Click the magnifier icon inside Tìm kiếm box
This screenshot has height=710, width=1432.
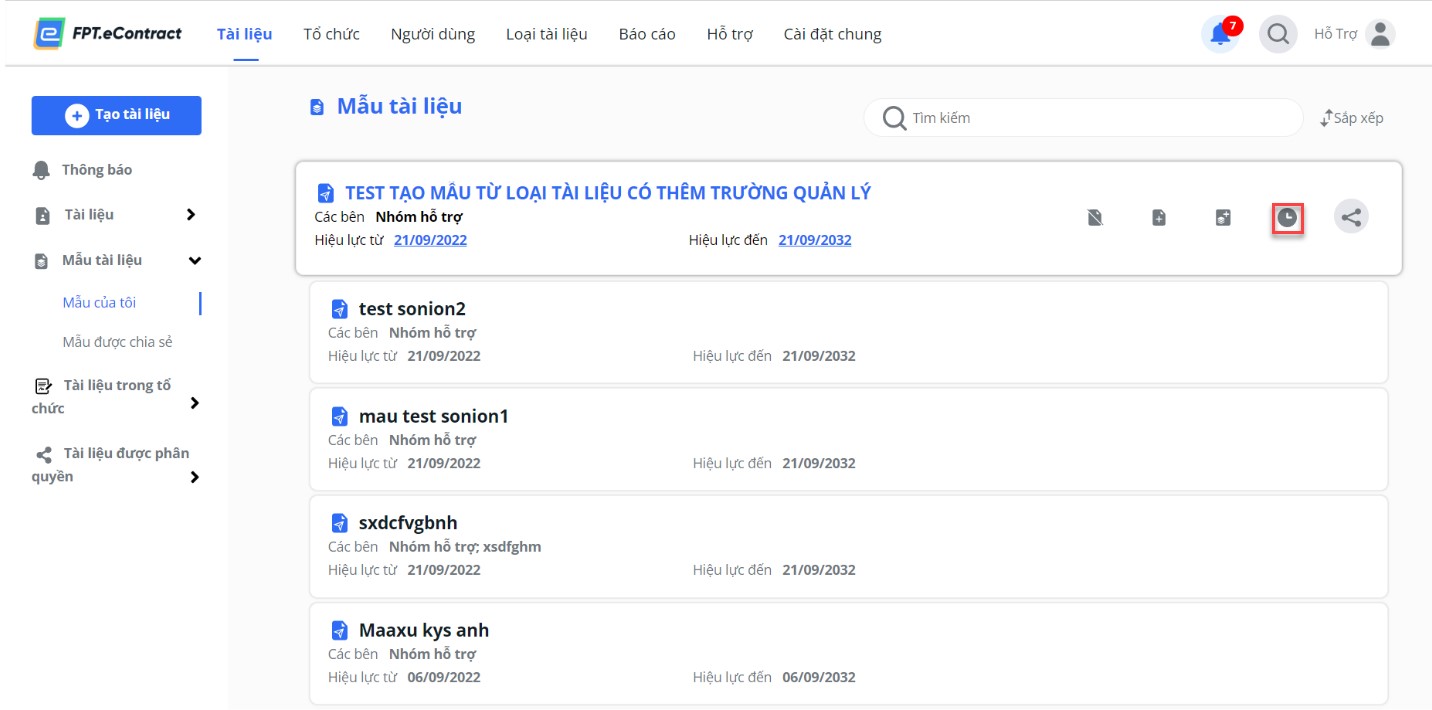895,118
